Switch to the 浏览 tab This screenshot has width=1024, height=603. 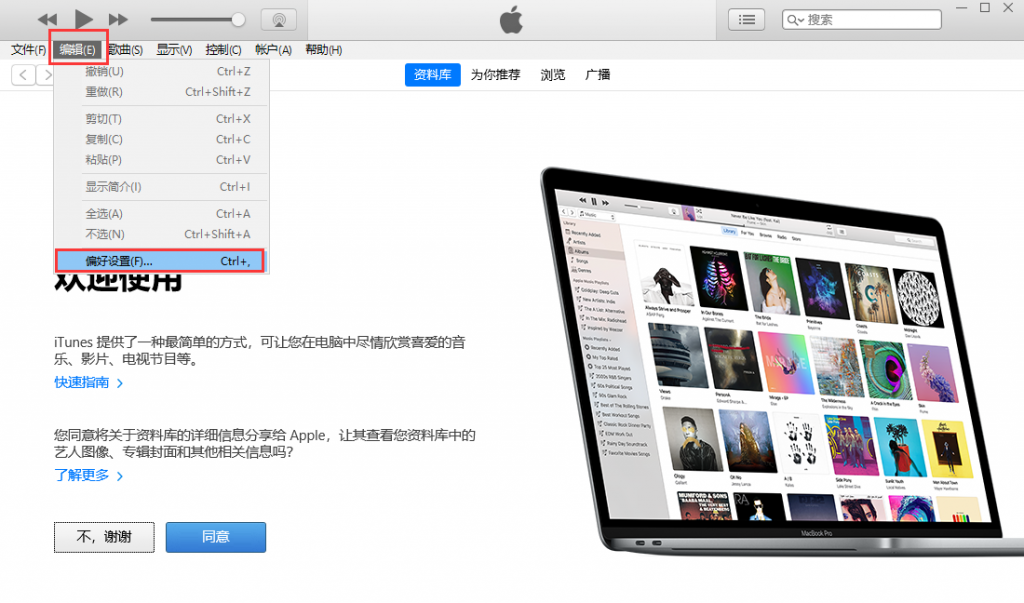point(552,74)
